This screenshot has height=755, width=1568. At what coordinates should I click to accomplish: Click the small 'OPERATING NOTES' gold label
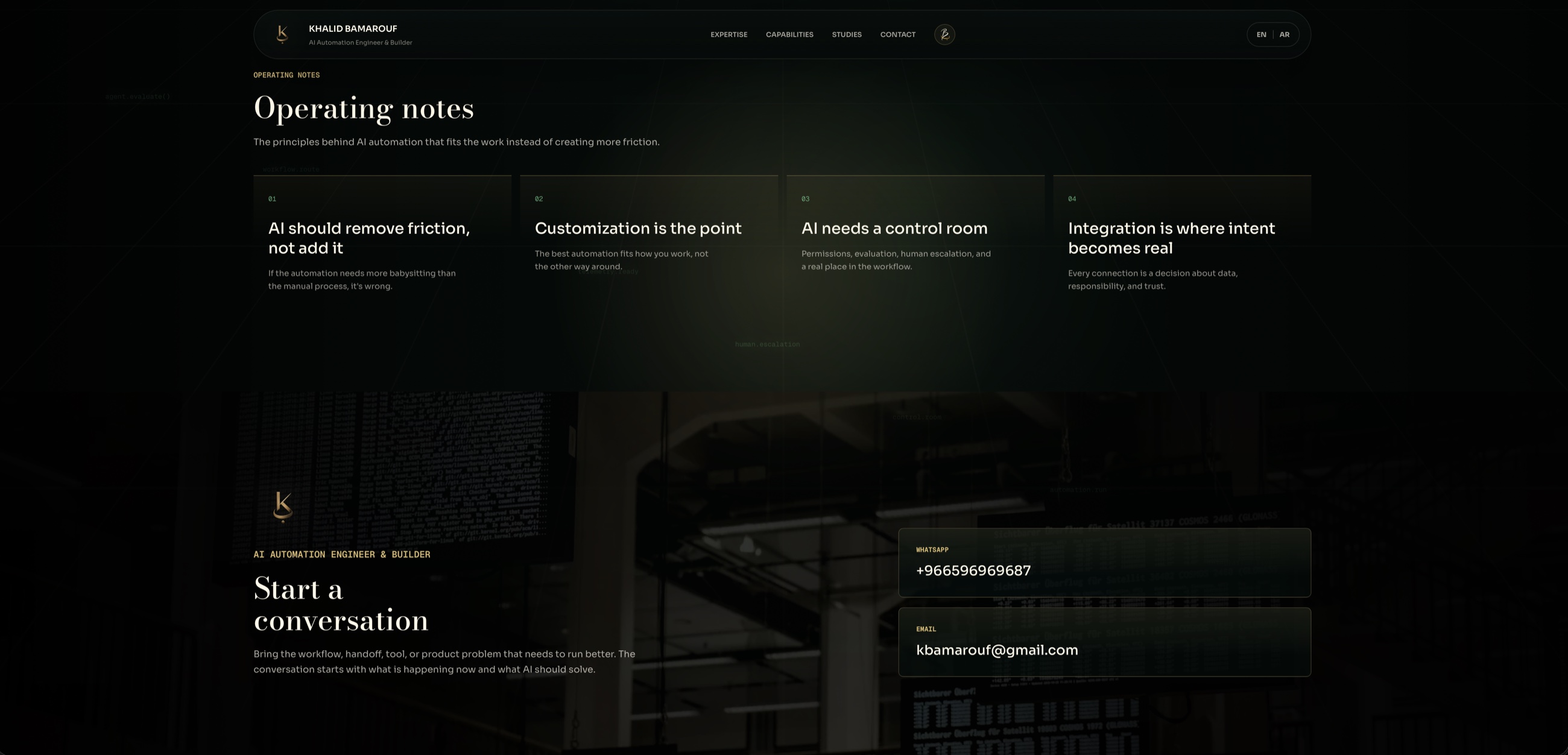tap(286, 75)
